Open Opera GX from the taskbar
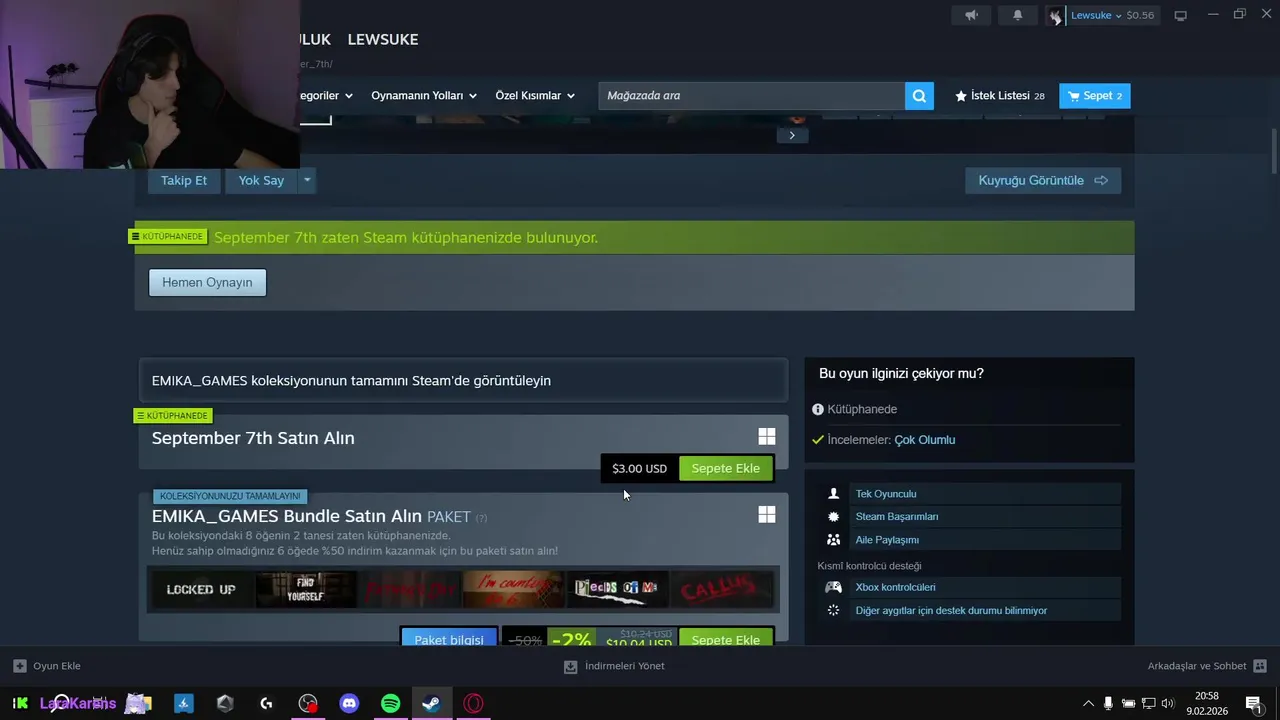This screenshot has height=720, width=1280. (x=473, y=703)
